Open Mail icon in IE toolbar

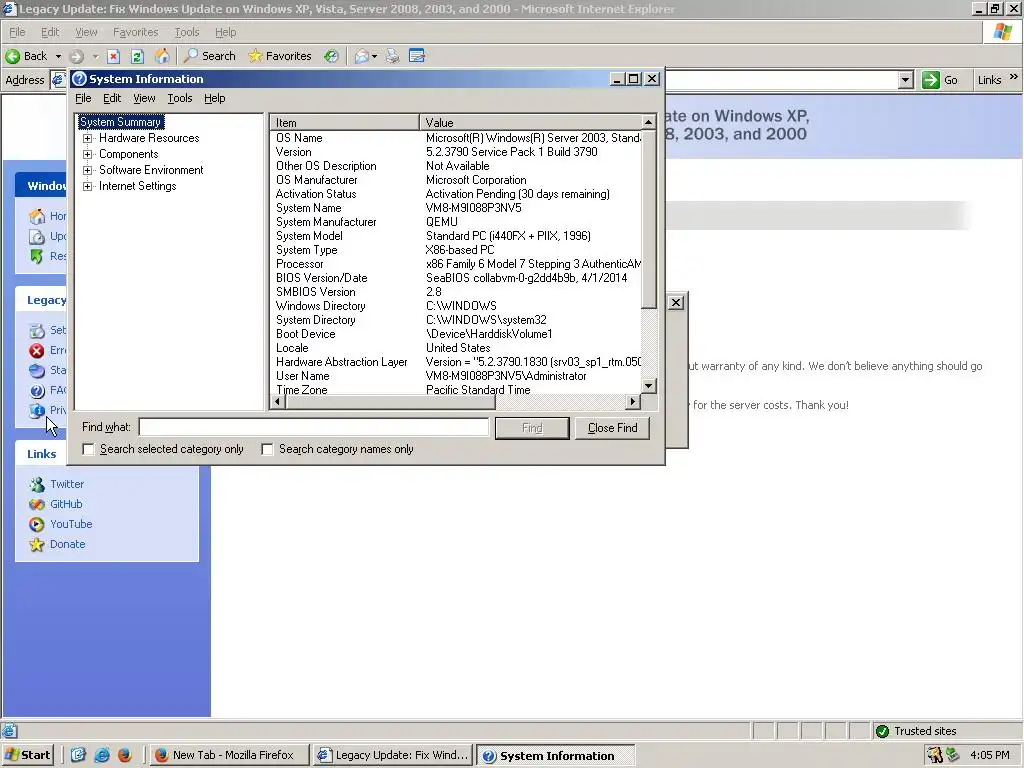(362, 56)
